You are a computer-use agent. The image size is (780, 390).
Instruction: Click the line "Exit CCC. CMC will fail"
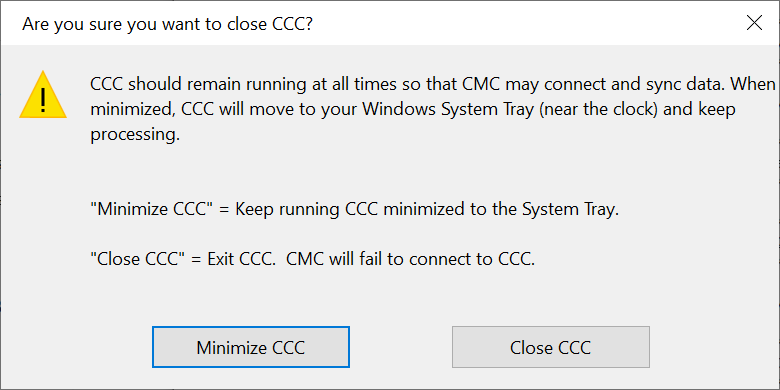pyautogui.click(x=371, y=260)
